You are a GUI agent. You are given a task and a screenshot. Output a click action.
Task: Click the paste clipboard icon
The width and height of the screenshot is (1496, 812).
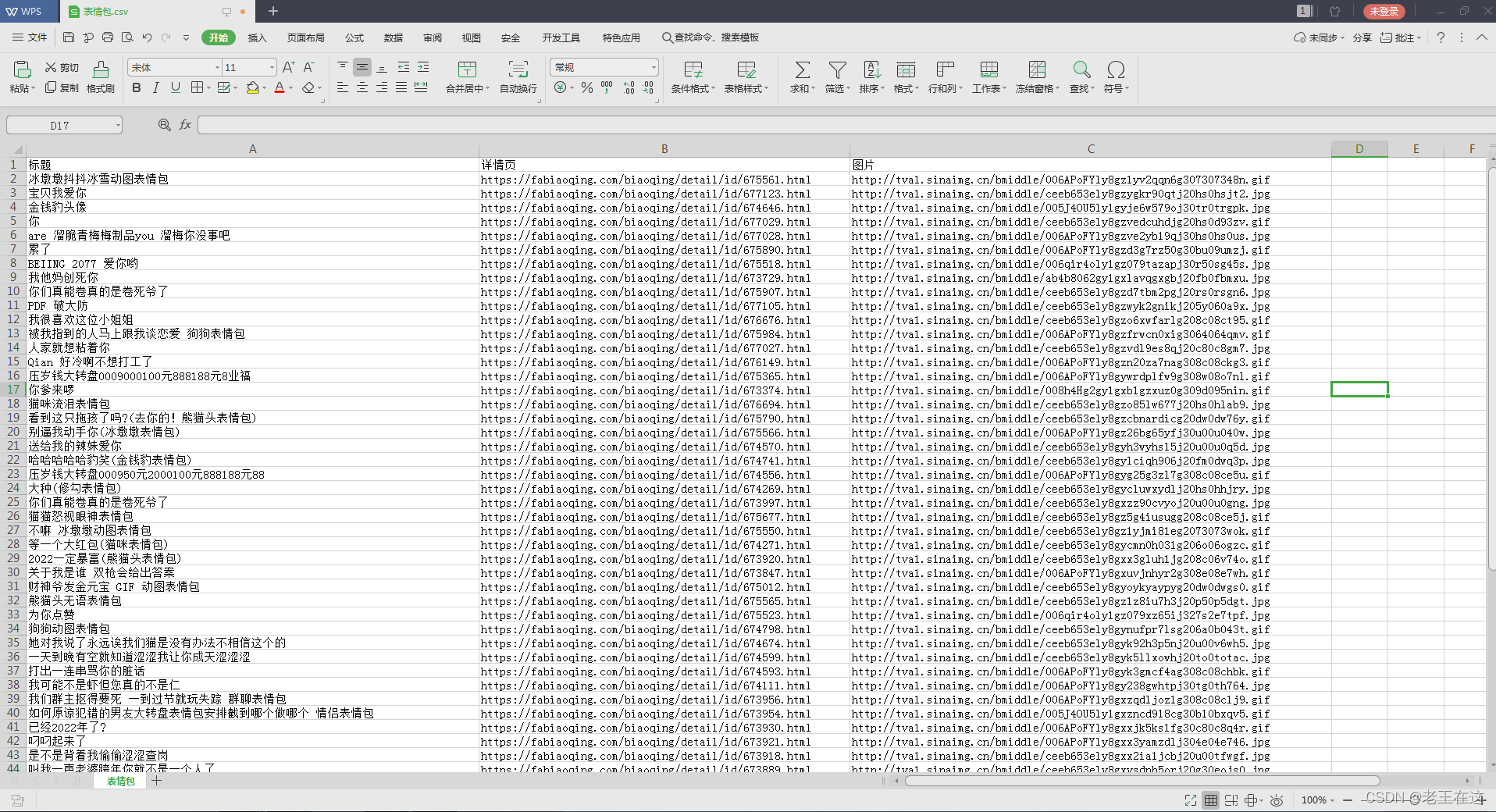(22, 69)
